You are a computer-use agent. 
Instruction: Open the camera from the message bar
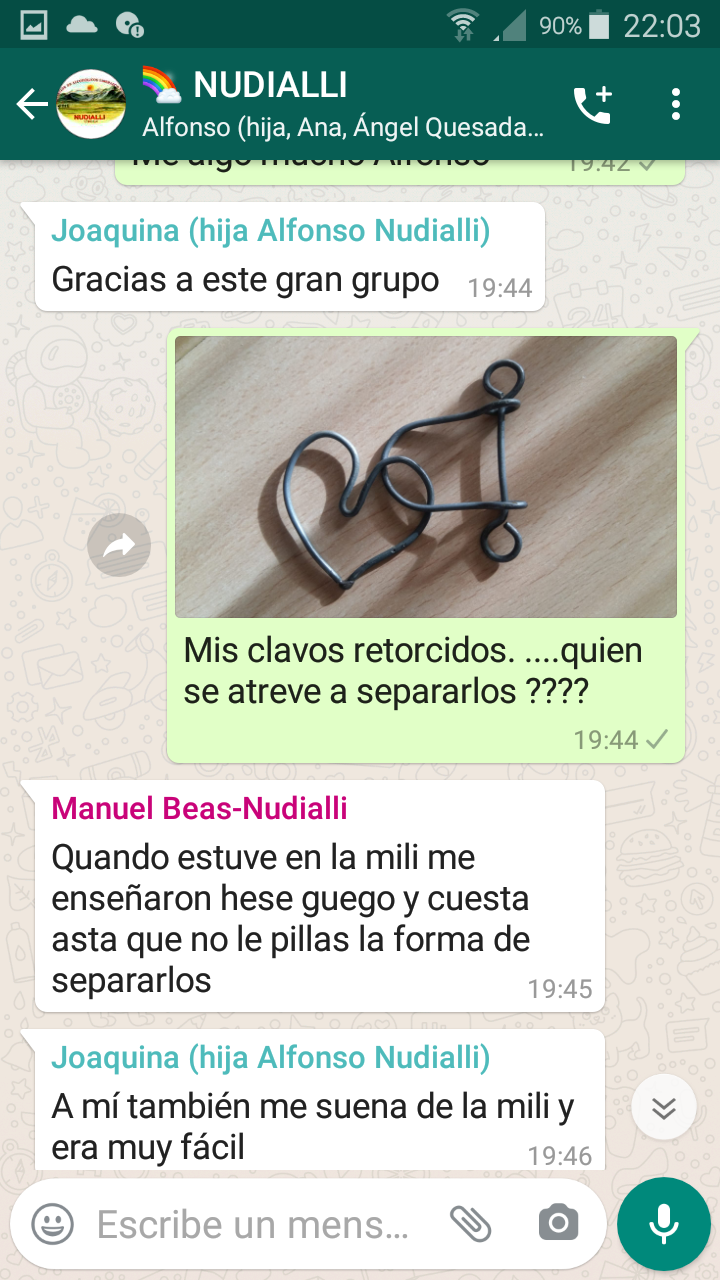[x=558, y=1223]
